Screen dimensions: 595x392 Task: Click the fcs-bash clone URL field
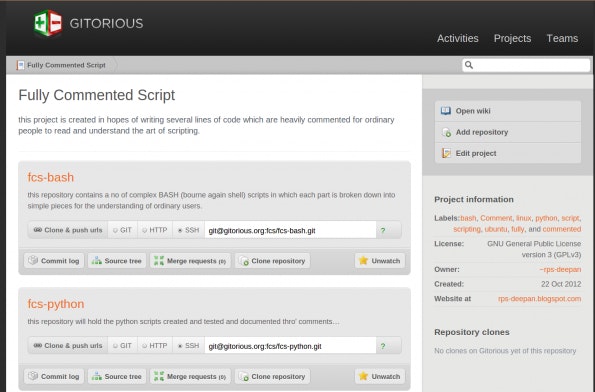(x=290, y=230)
